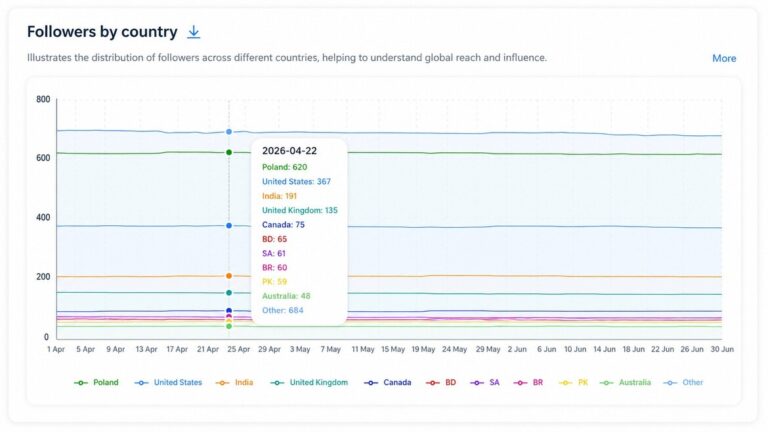Open the More link

click(x=724, y=58)
